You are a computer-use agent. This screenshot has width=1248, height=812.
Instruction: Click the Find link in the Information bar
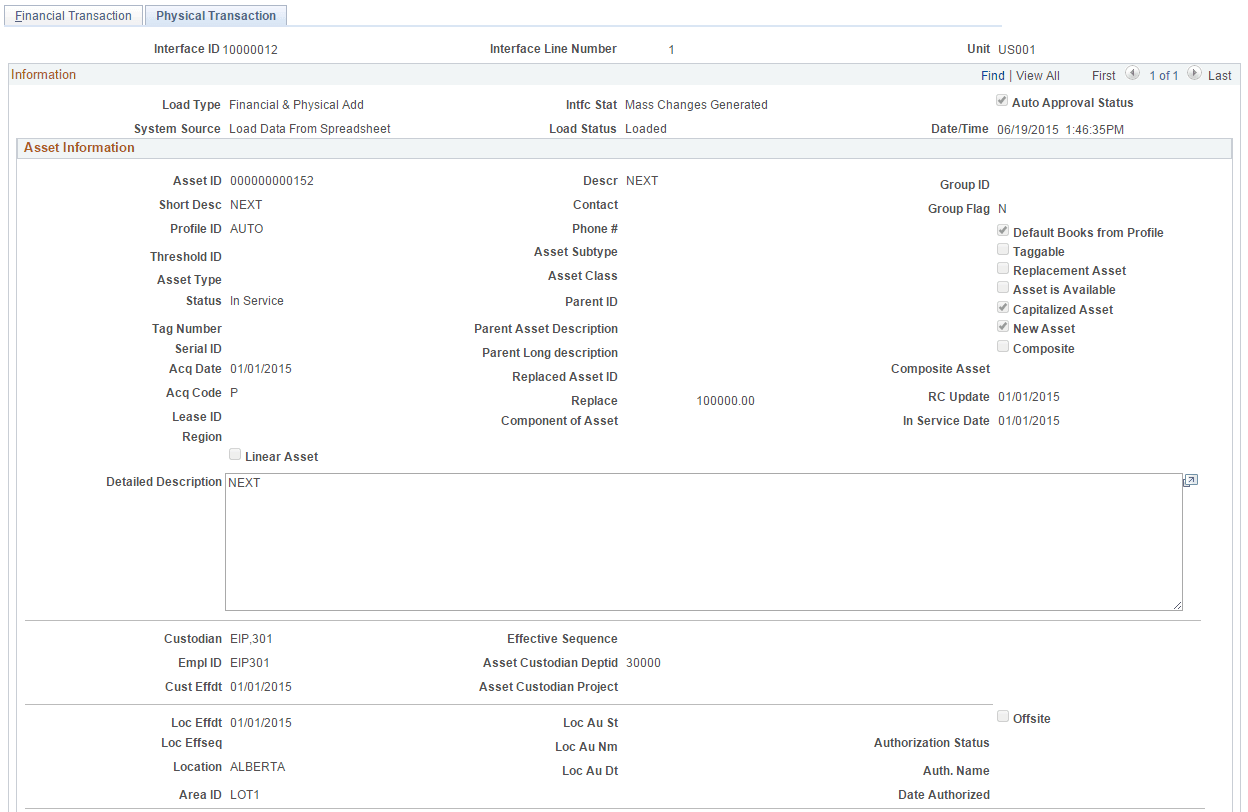(x=992, y=75)
